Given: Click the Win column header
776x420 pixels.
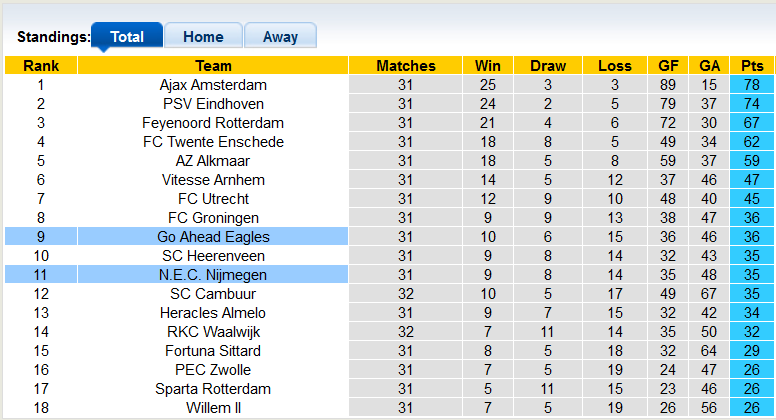Looking at the screenshot, I should 488,66.
